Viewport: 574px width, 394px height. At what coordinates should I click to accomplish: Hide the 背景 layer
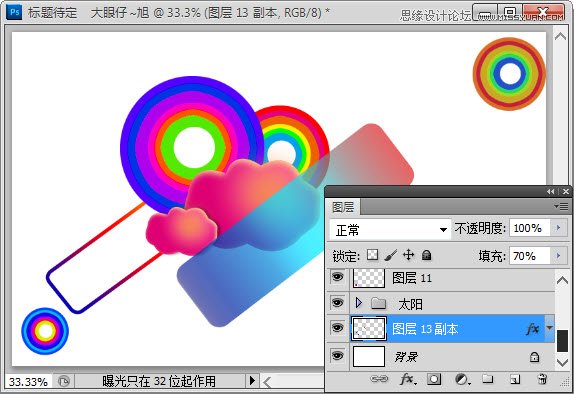(337, 355)
